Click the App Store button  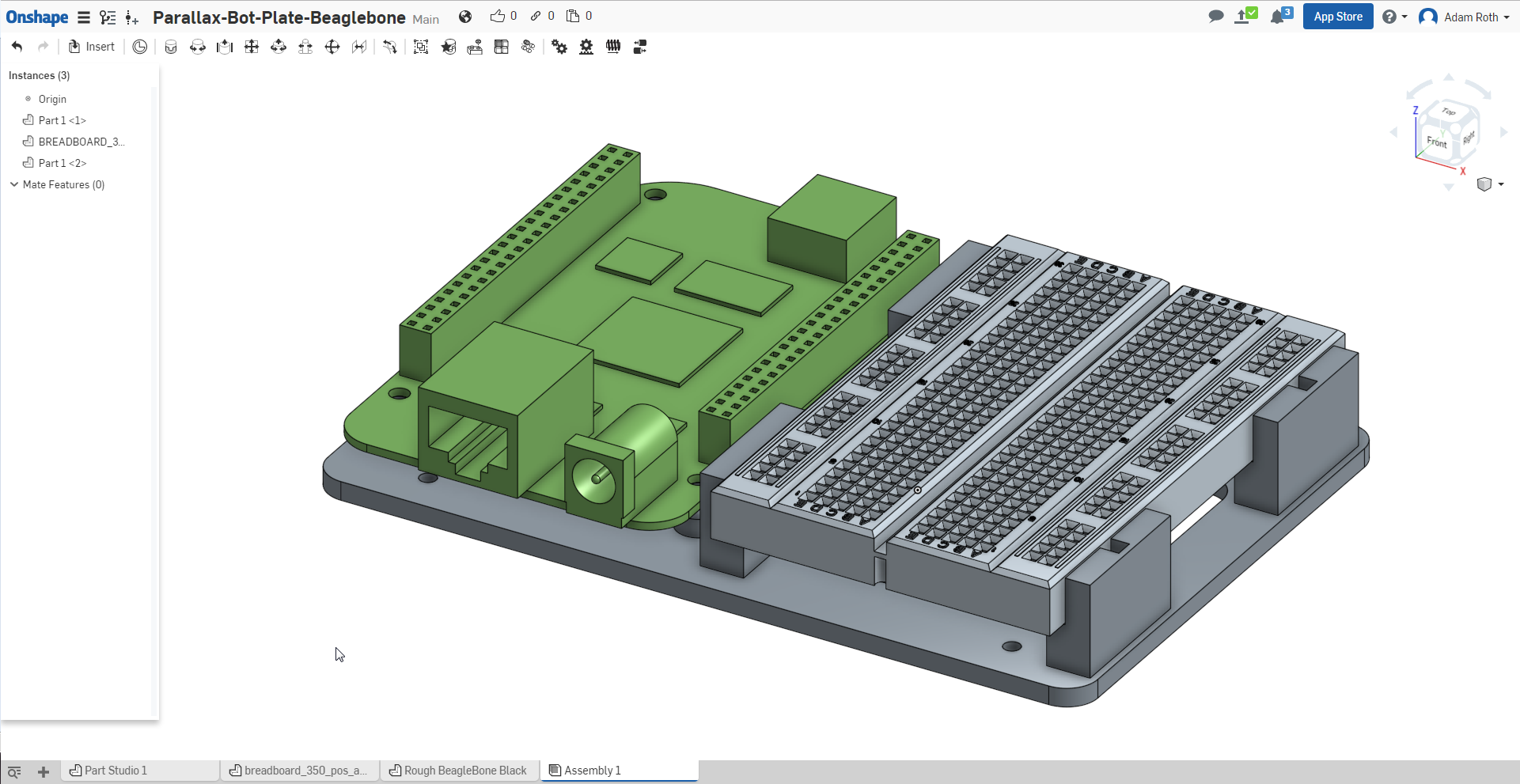(x=1337, y=17)
